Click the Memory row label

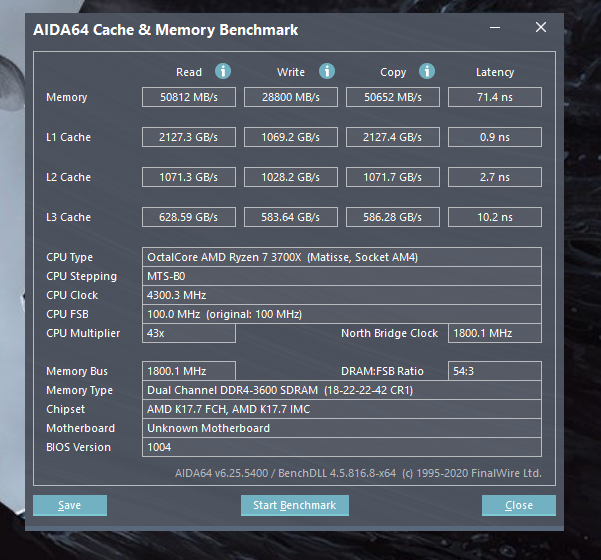(67, 97)
